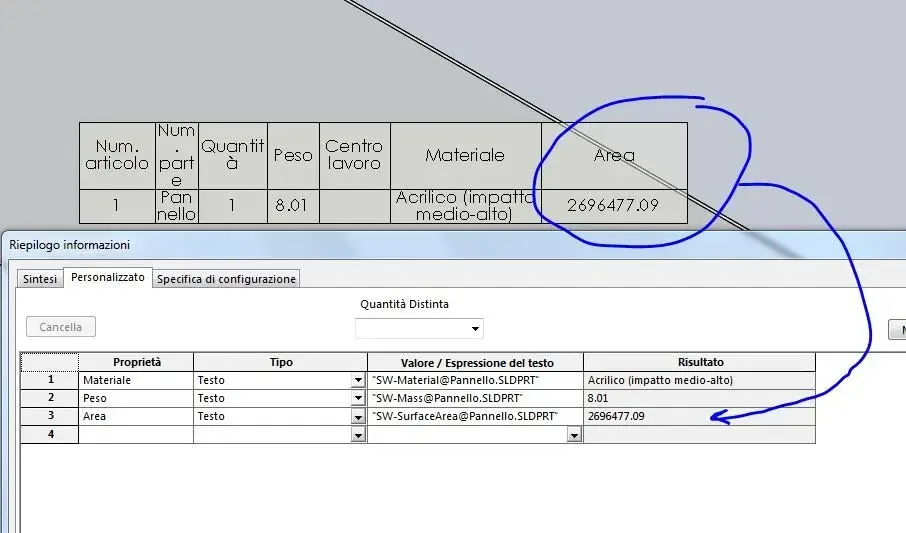This screenshot has width=906, height=533.
Task: Click 'Num. articolo' header in drawing table
Action: coord(117,156)
